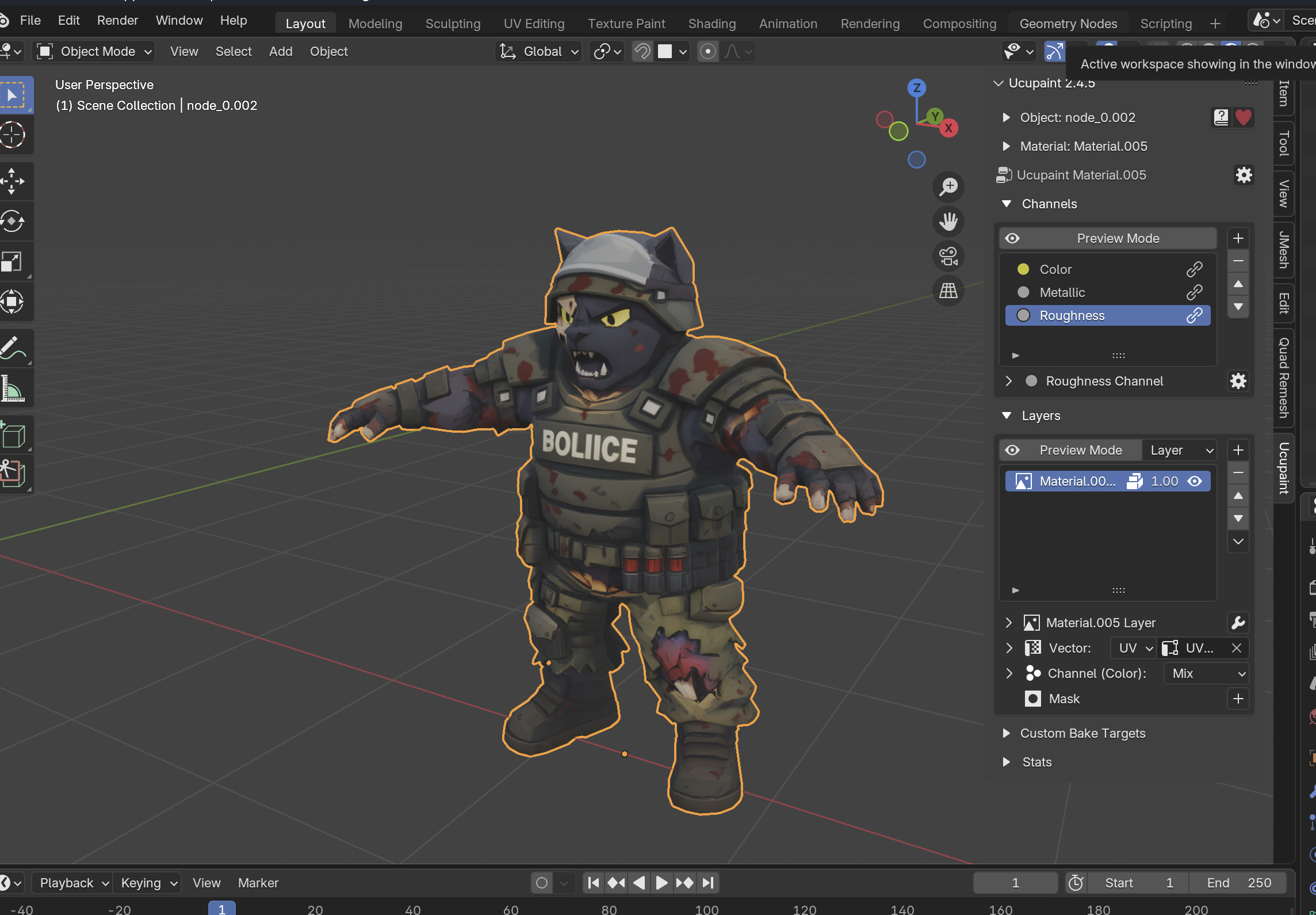Select the Rotate tool

click(x=13, y=221)
